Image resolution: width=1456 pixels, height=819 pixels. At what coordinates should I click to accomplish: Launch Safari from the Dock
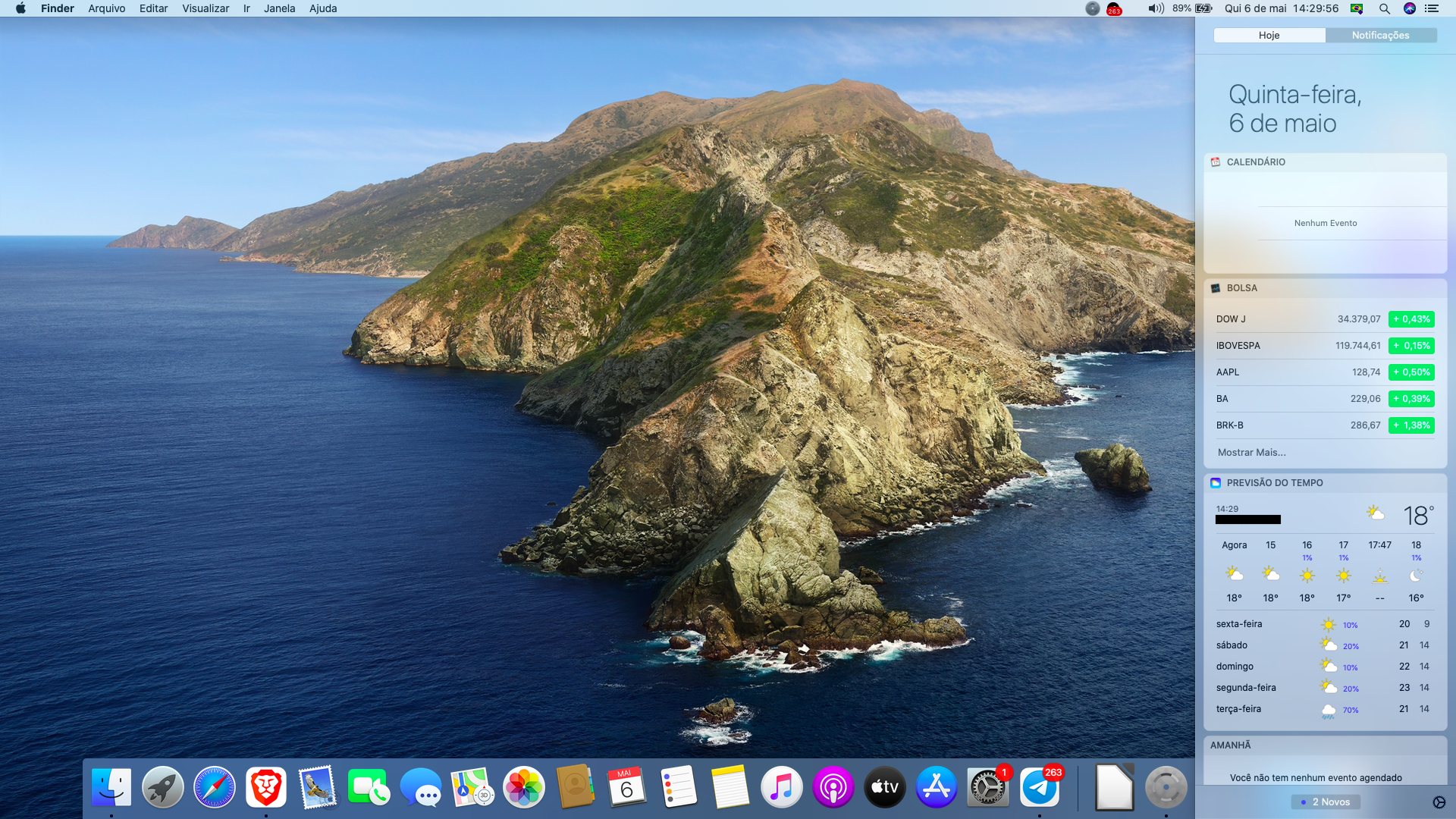tap(215, 787)
